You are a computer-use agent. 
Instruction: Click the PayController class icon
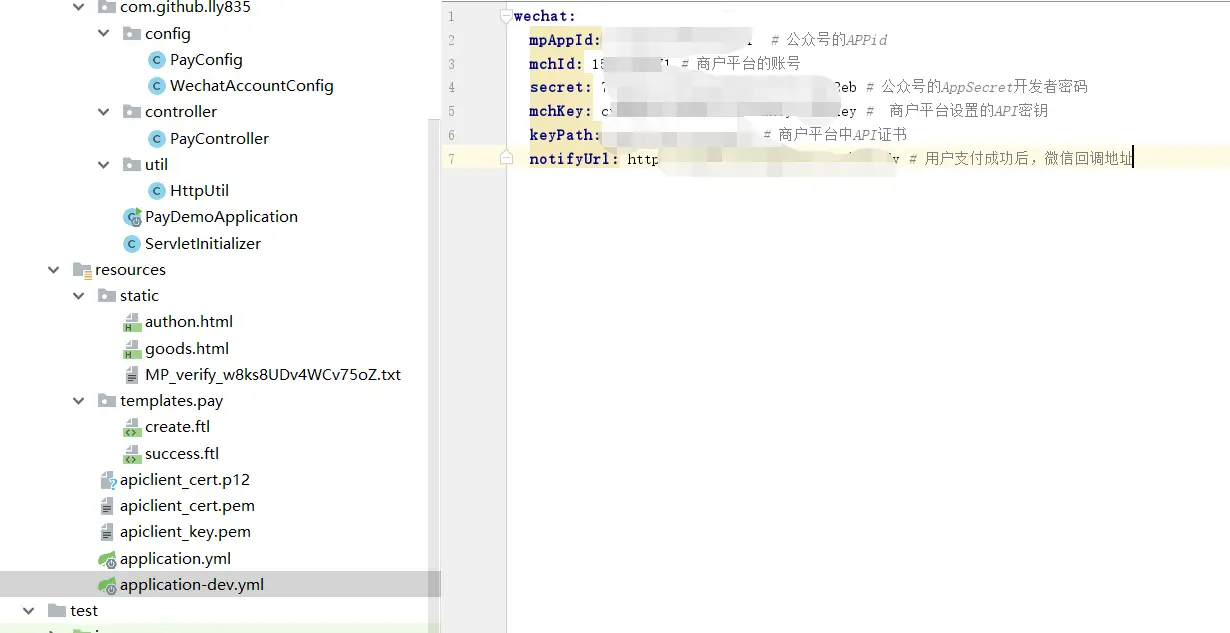tap(156, 139)
